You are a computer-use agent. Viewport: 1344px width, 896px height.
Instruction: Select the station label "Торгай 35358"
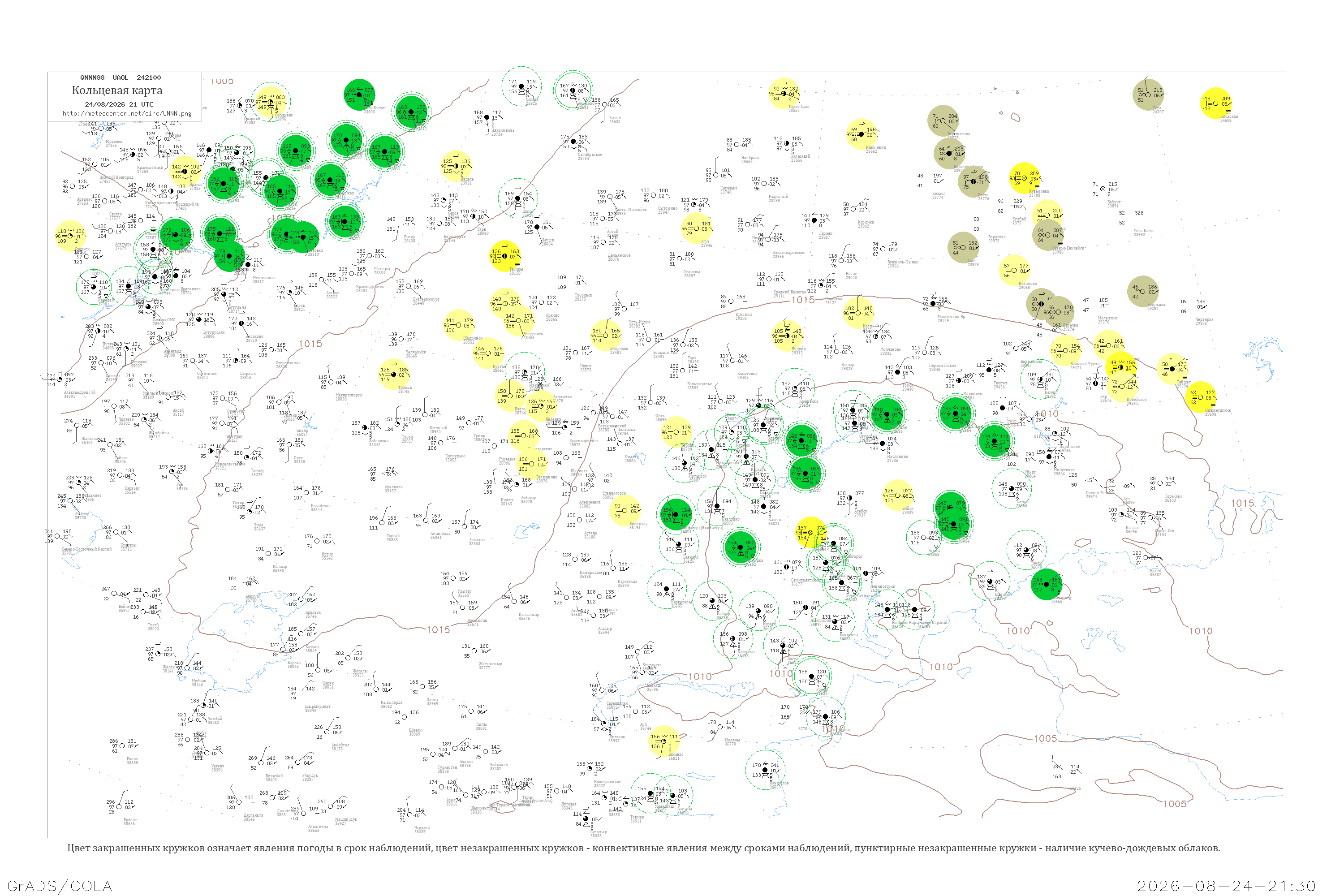point(392,538)
